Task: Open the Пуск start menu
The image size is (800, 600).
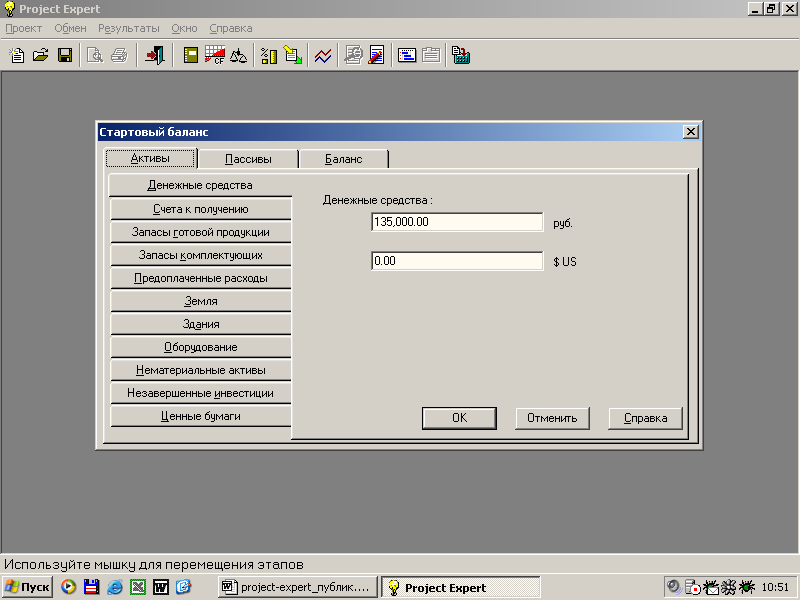Action: click(x=28, y=587)
